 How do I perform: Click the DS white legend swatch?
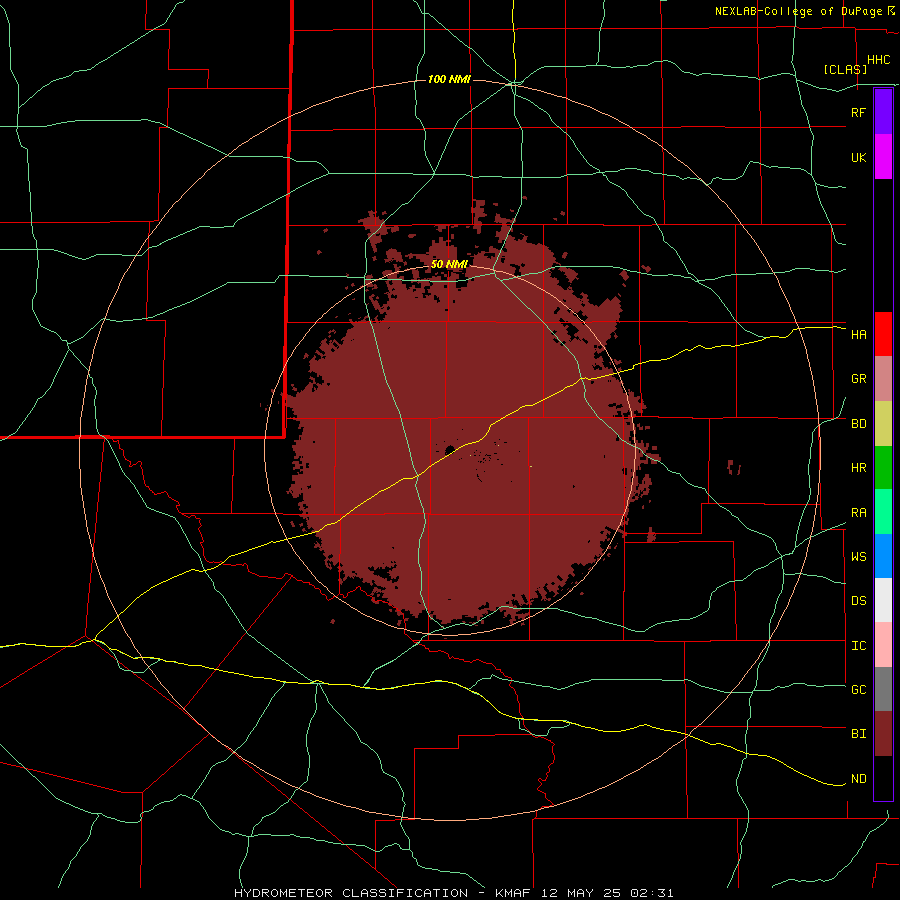click(883, 600)
